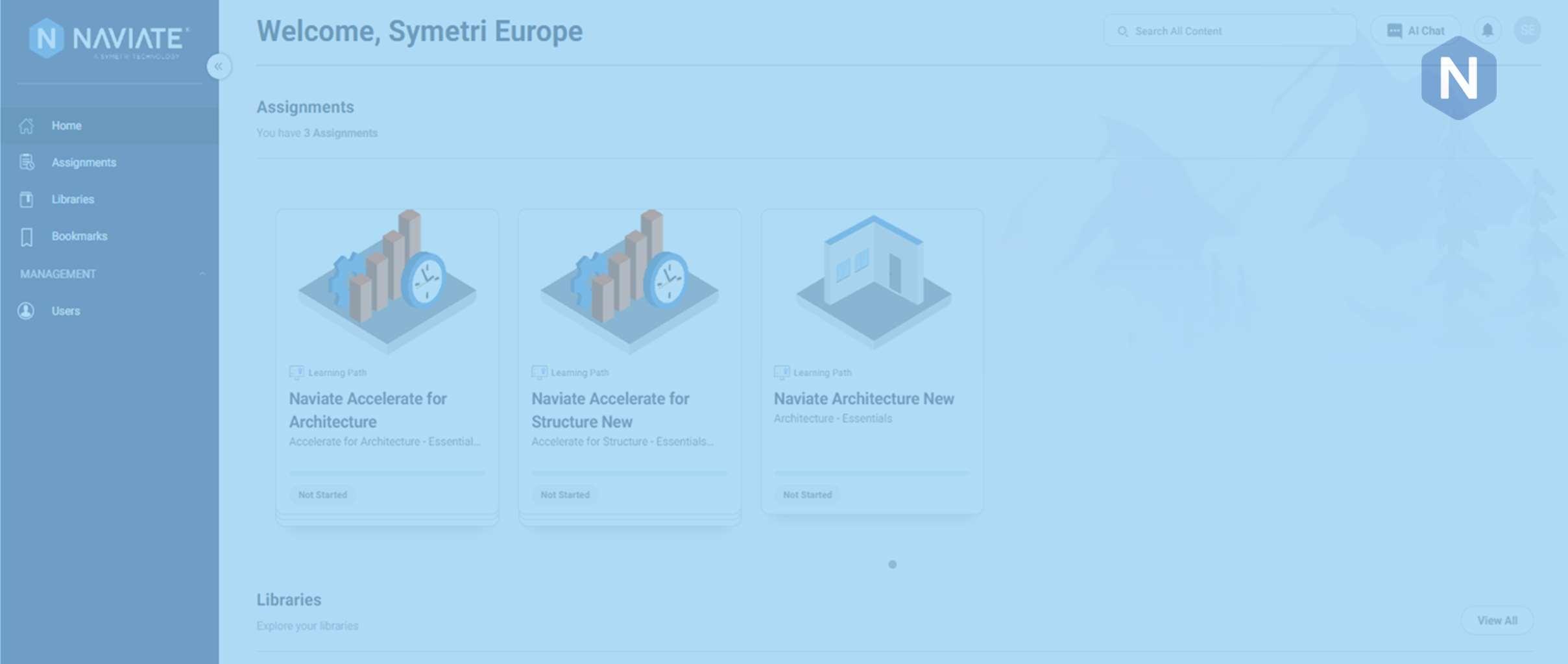Open the notifications bell
The width and height of the screenshot is (1568, 664).
1488,30
